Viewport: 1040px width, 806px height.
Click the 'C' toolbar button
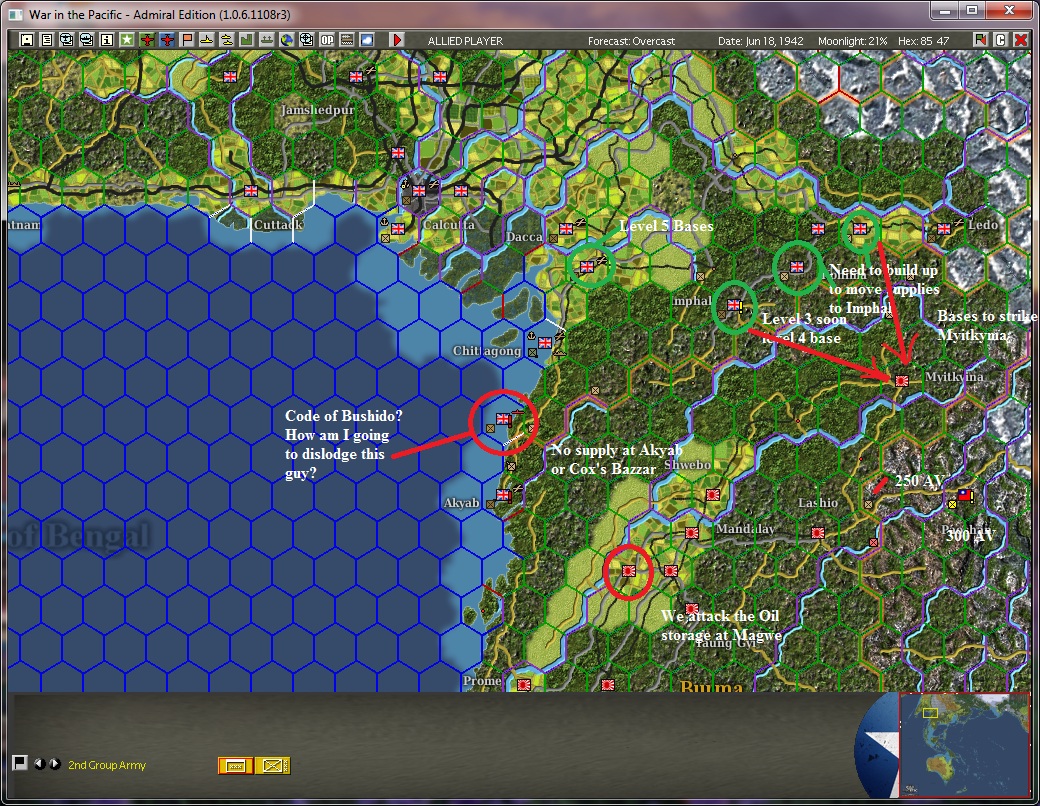[1001, 40]
